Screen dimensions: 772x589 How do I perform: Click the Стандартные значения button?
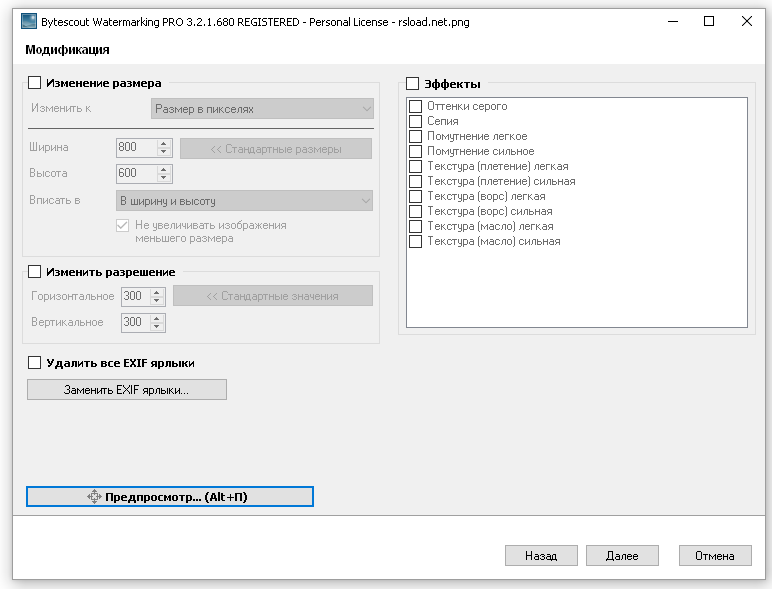click(x=273, y=296)
